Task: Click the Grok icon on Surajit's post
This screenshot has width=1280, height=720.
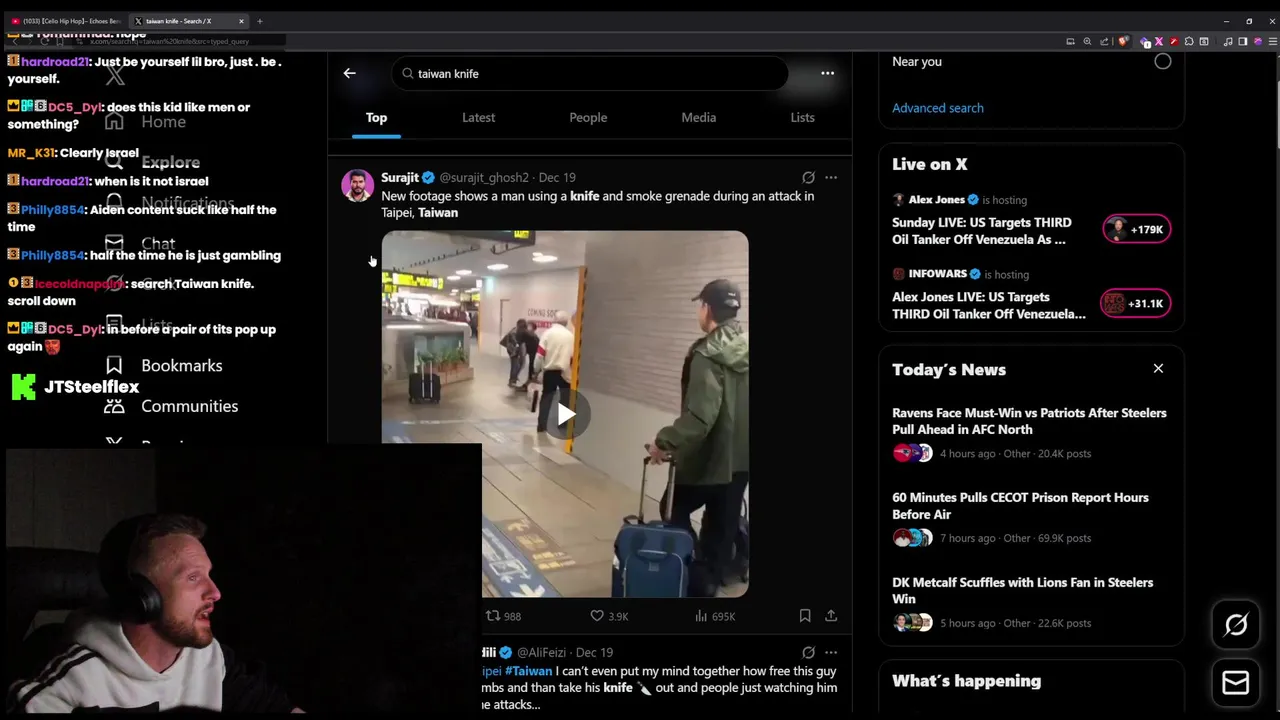Action: (x=808, y=177)
